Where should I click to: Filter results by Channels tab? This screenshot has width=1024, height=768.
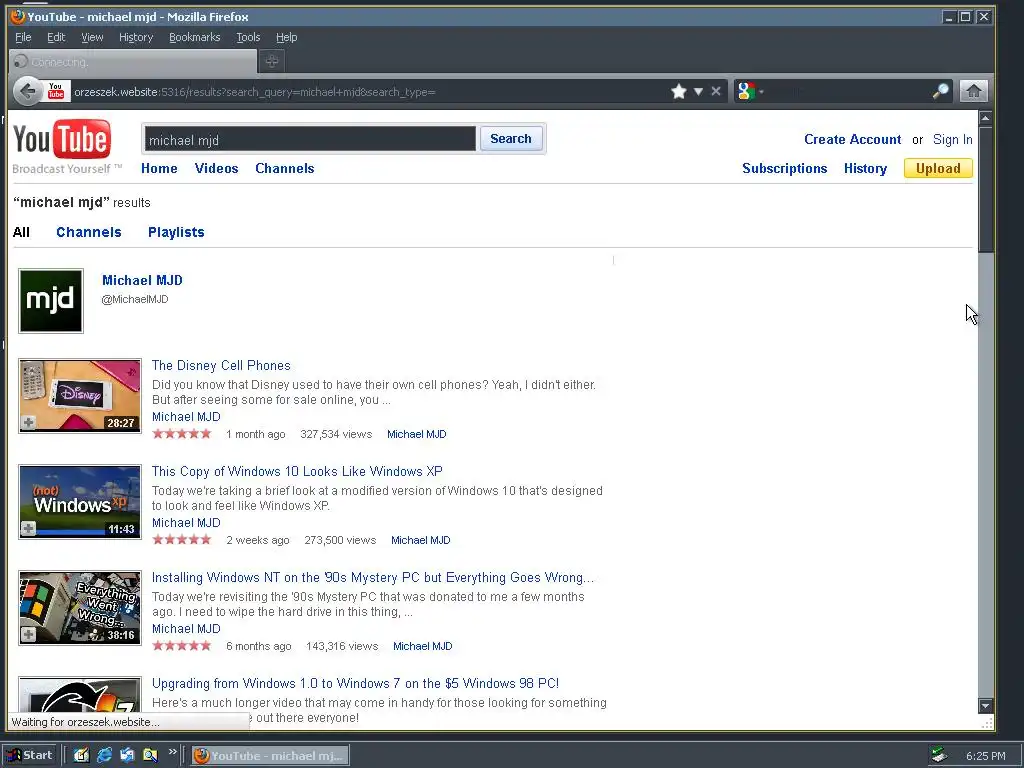[89, 232]
